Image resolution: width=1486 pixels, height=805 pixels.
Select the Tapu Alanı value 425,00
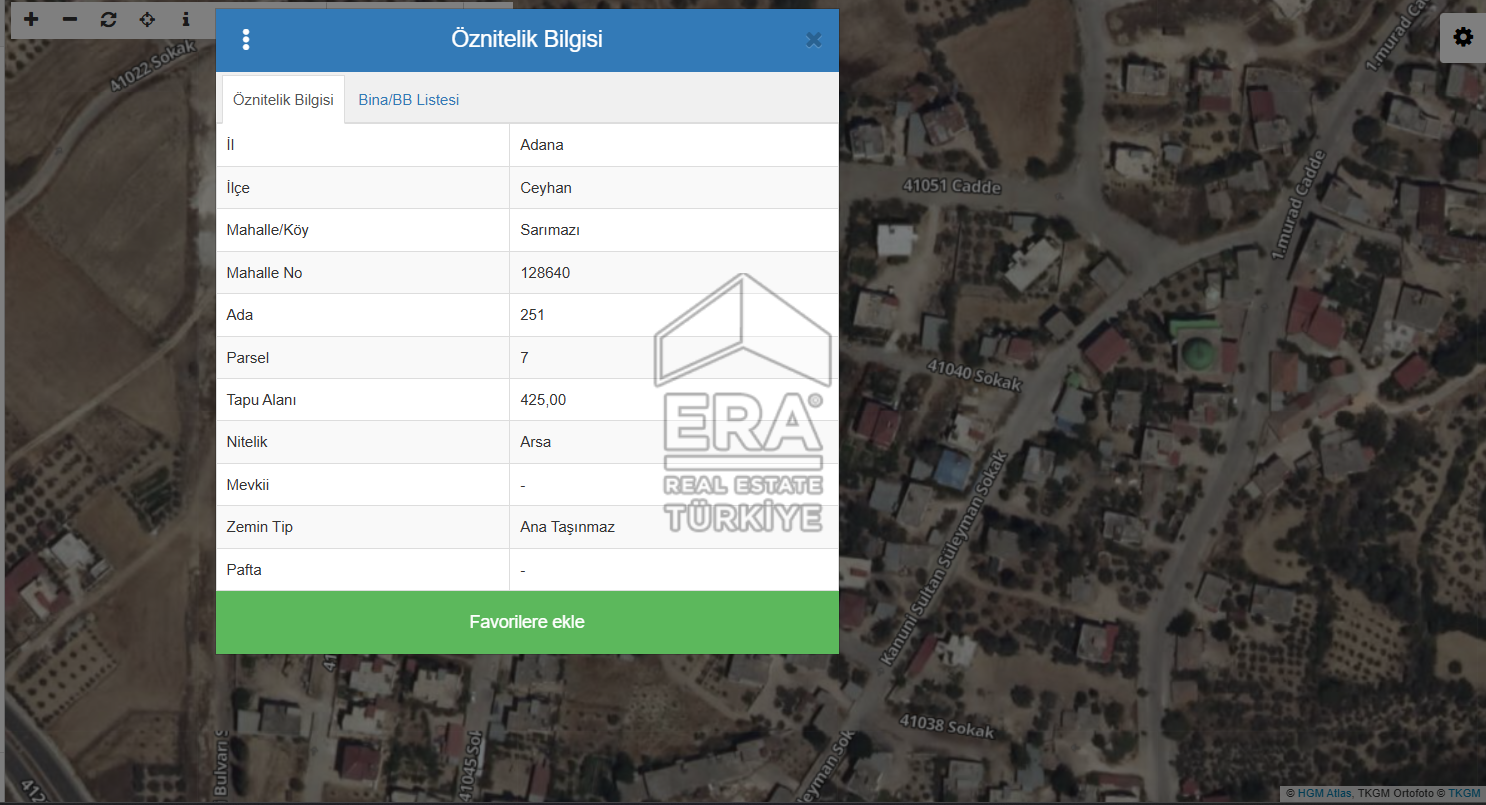coord(543,400)
